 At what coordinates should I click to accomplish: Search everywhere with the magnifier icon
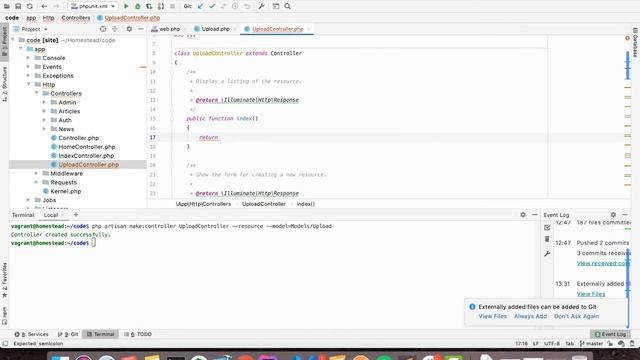287,7
